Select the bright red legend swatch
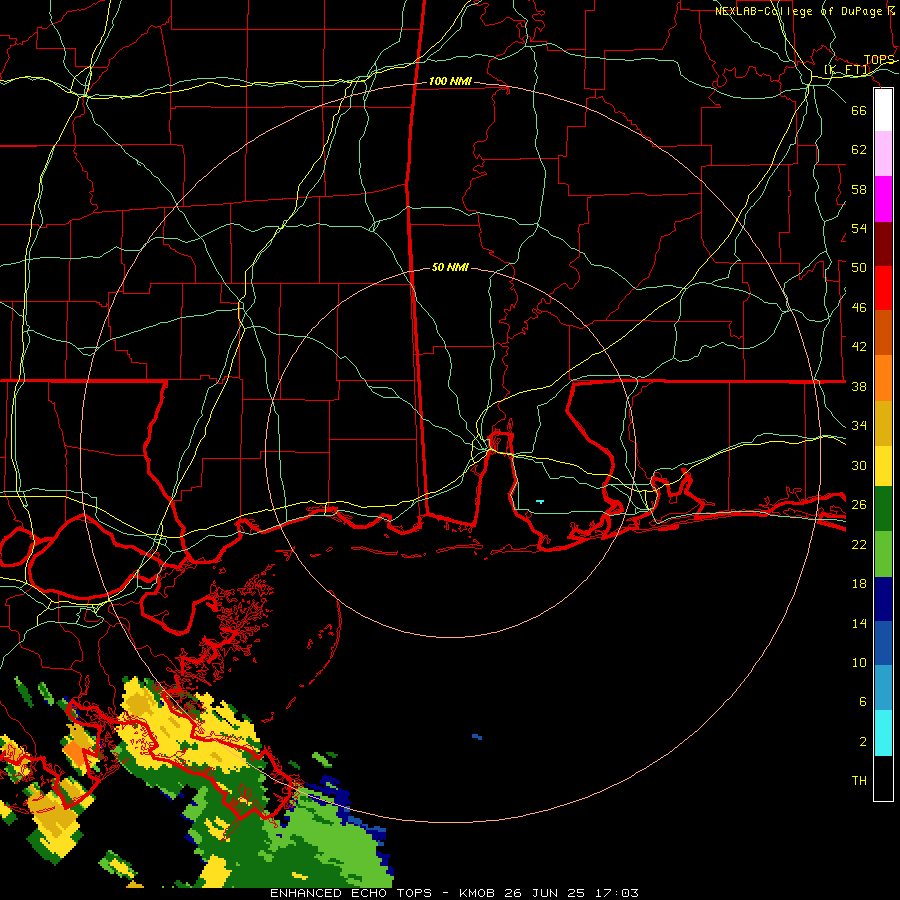The width and height of the screenshot is (900, 900). [883, 288]
